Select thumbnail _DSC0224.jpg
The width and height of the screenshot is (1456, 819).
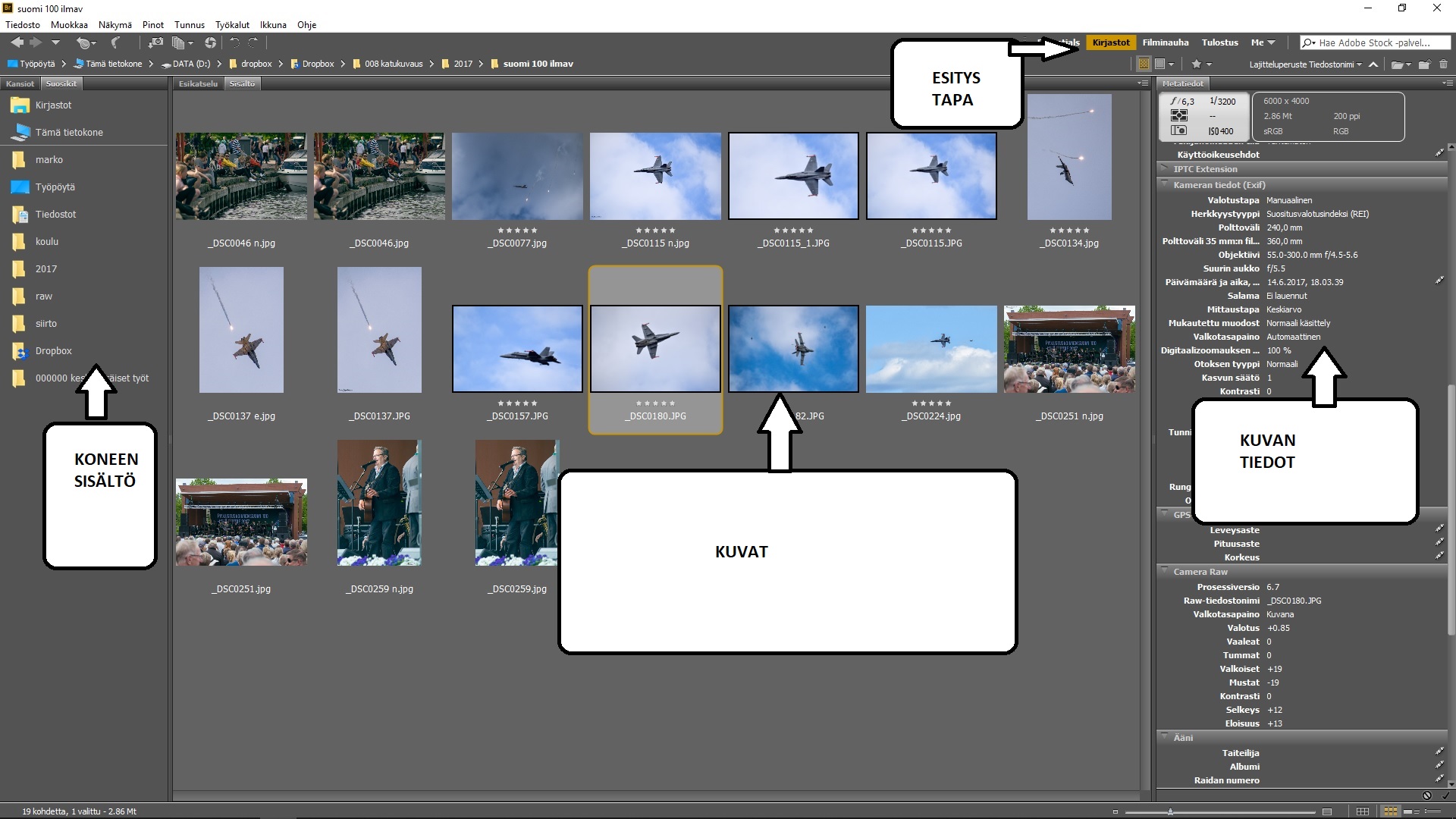tap(931, 349)
